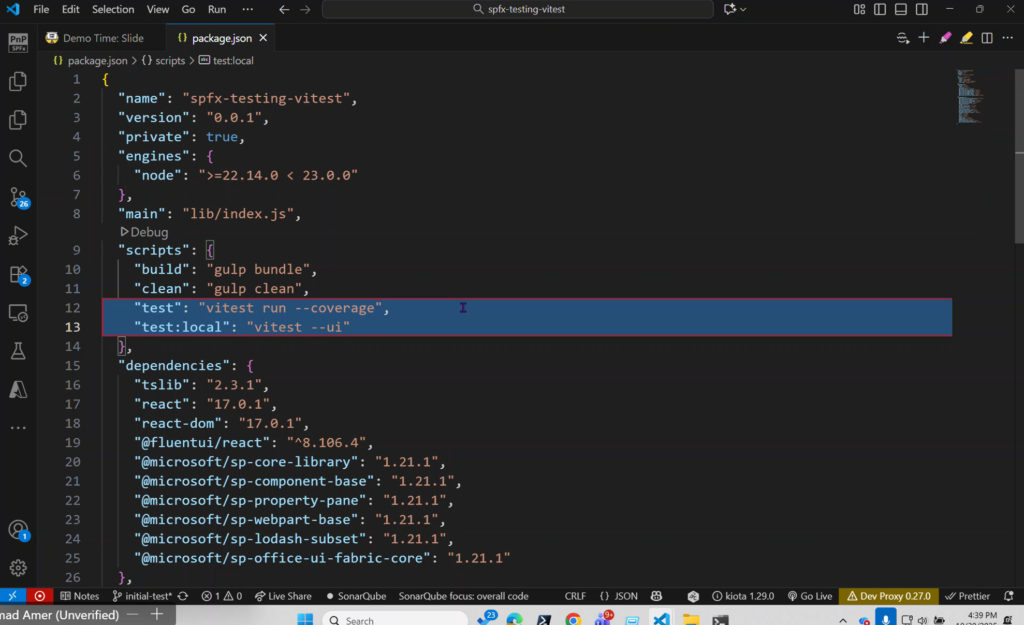Open the editor More Actions ellipsis menu

pos(1008,38)
